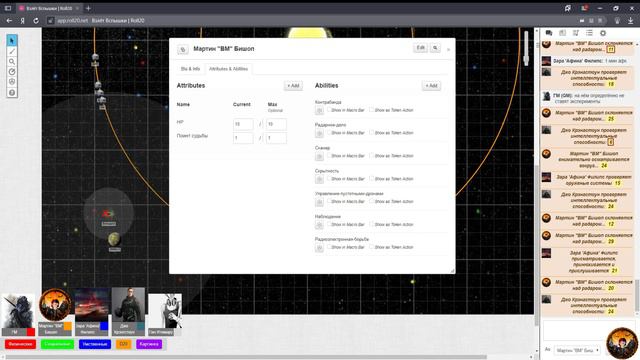Viewport: 640px width, 360px height.
Task: Switch to Bio & Info tab
Action: tap(190, 69)
